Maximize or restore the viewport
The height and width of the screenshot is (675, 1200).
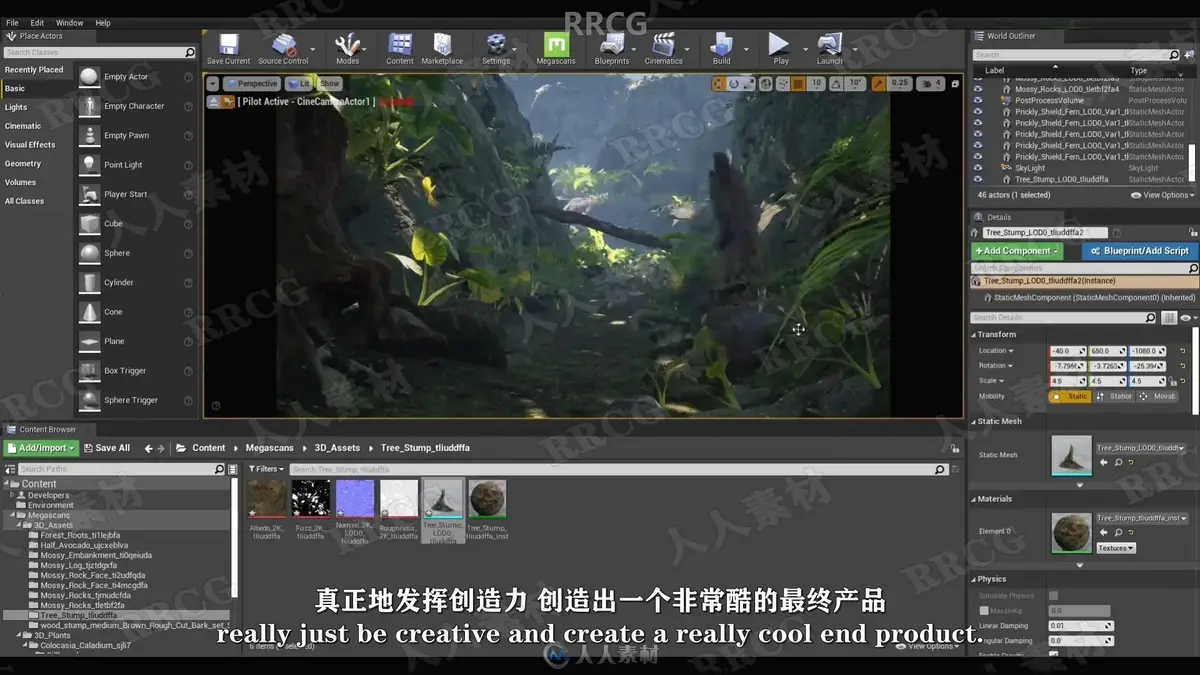[x=953, y=84]
